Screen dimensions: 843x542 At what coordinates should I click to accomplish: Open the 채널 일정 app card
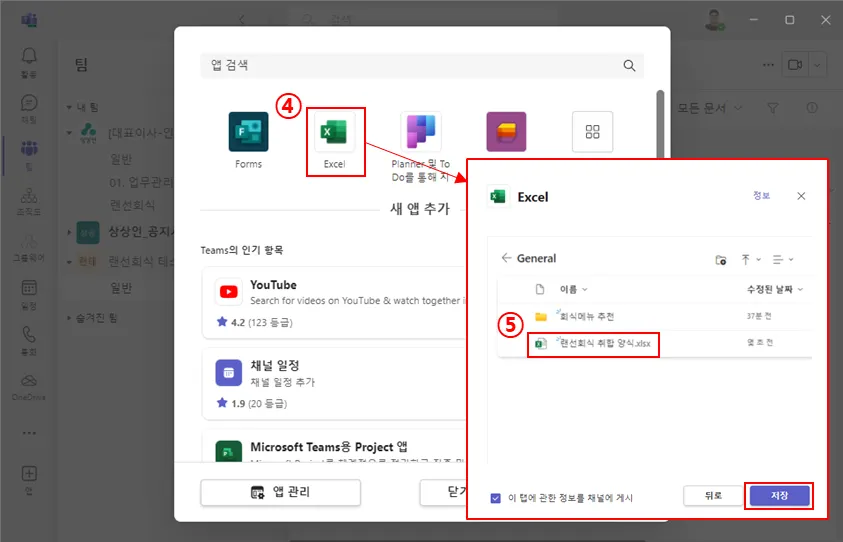pos(333,383)
